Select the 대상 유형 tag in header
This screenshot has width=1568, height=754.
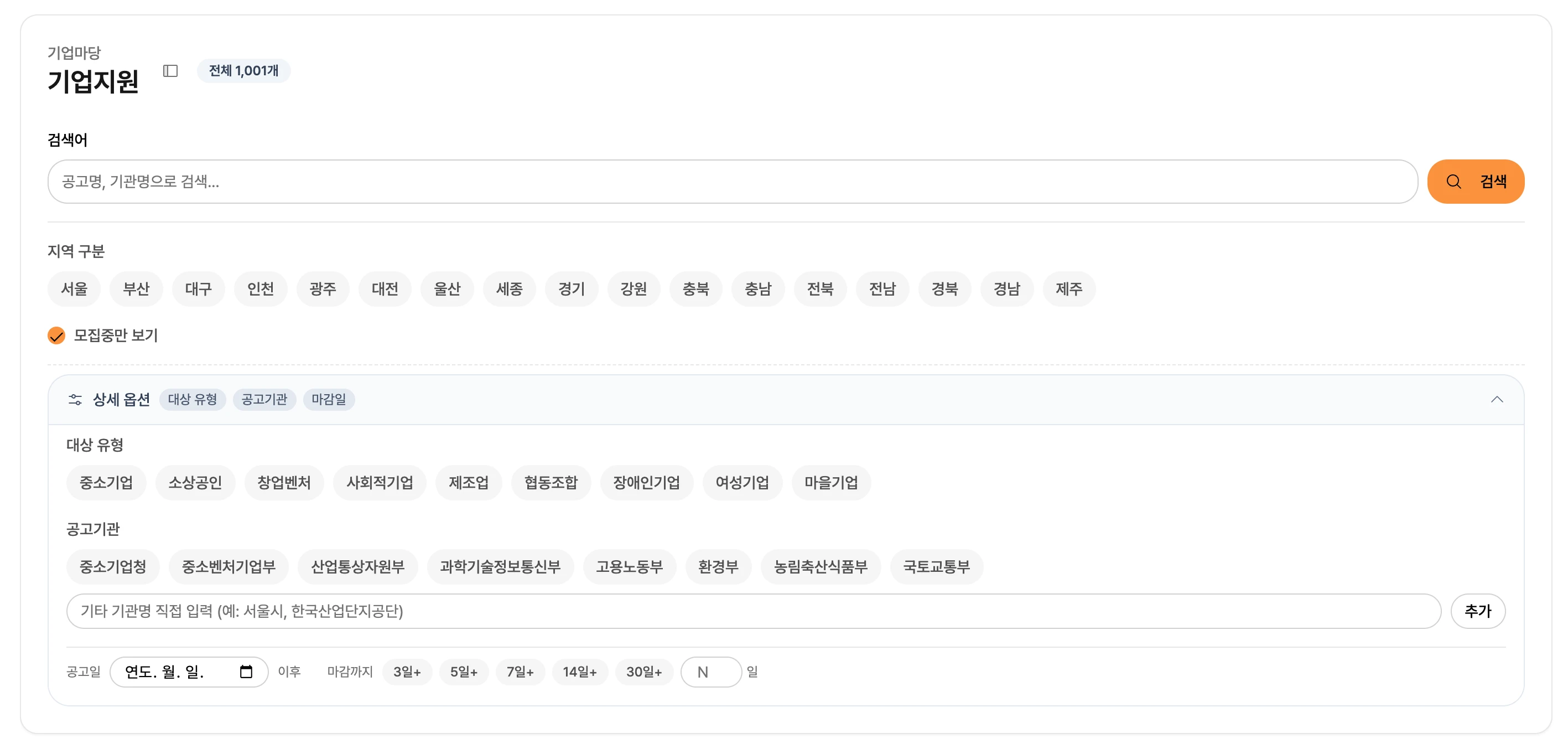coord(193,400)
